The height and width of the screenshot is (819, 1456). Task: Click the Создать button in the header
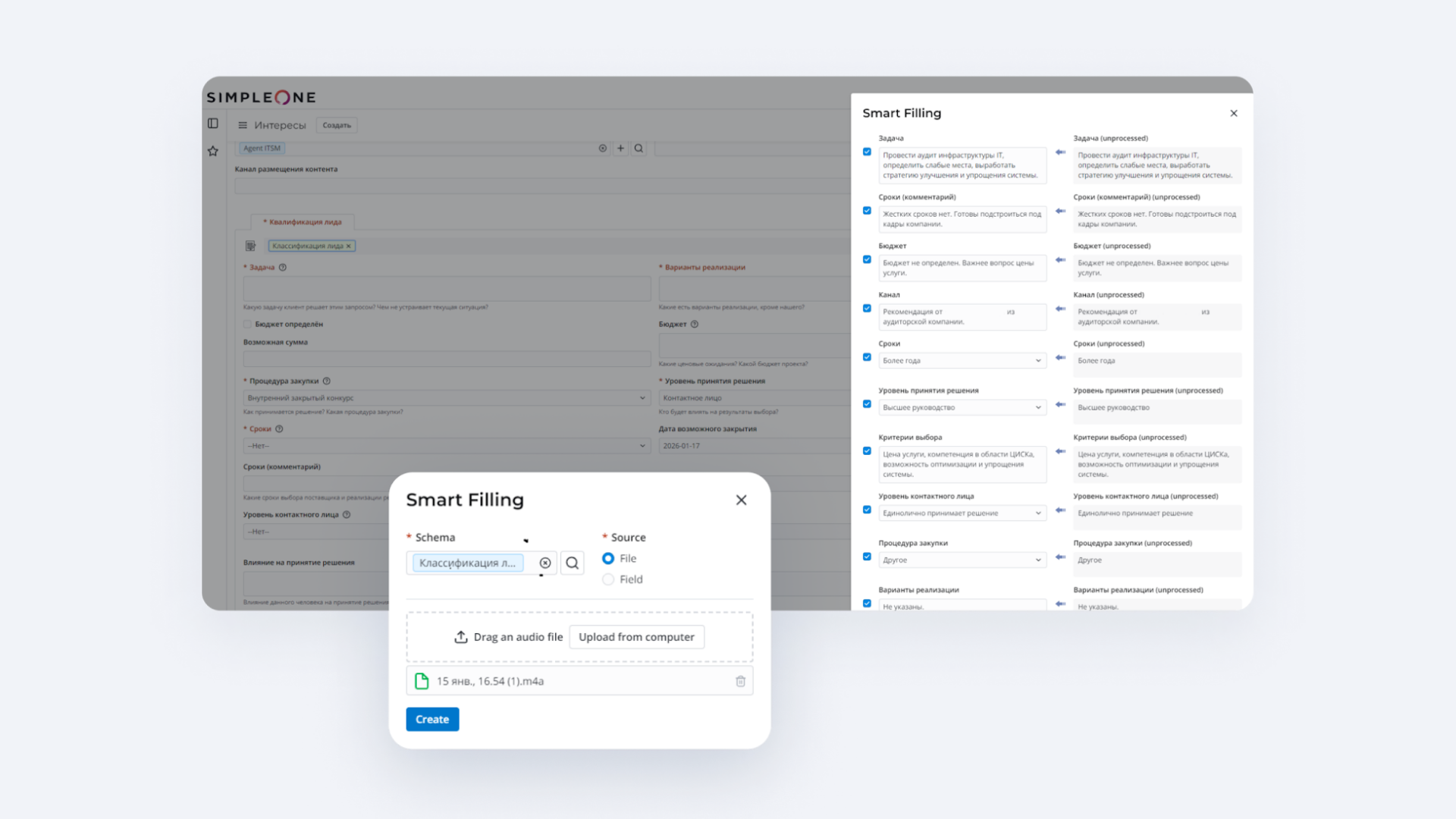337,125
